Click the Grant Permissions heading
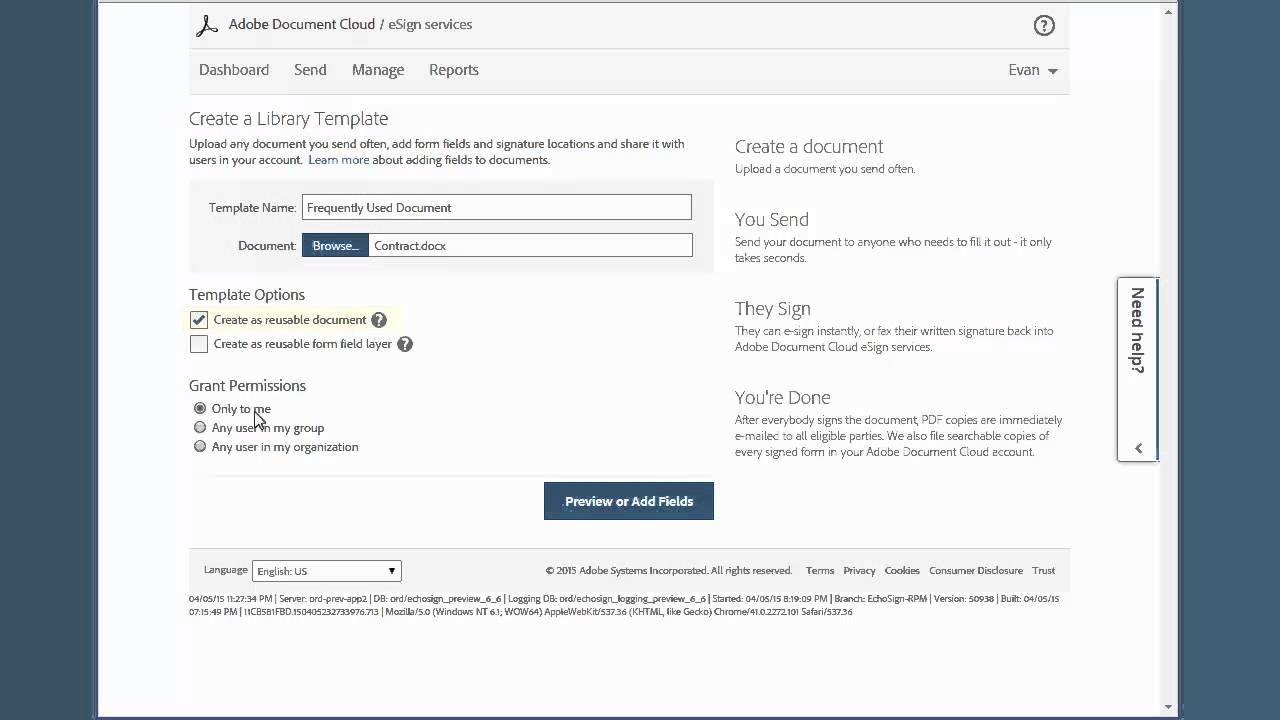The height and width of the screenshot is (720, 1280). coord(247,386)
